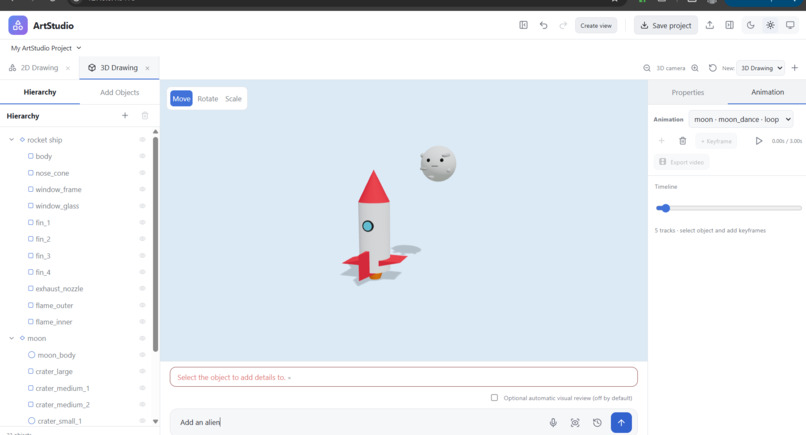
Task: Add a new item to Hierarchy
Action: 125,116
